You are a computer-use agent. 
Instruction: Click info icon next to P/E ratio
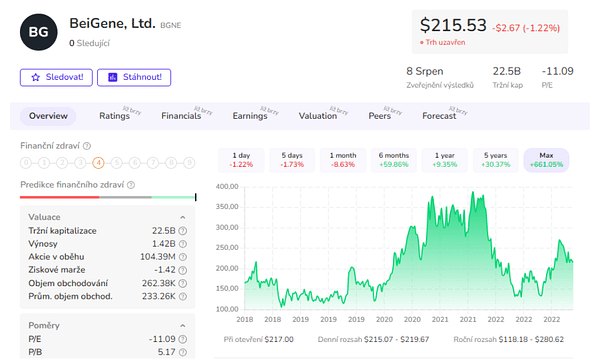pos(183,339)
